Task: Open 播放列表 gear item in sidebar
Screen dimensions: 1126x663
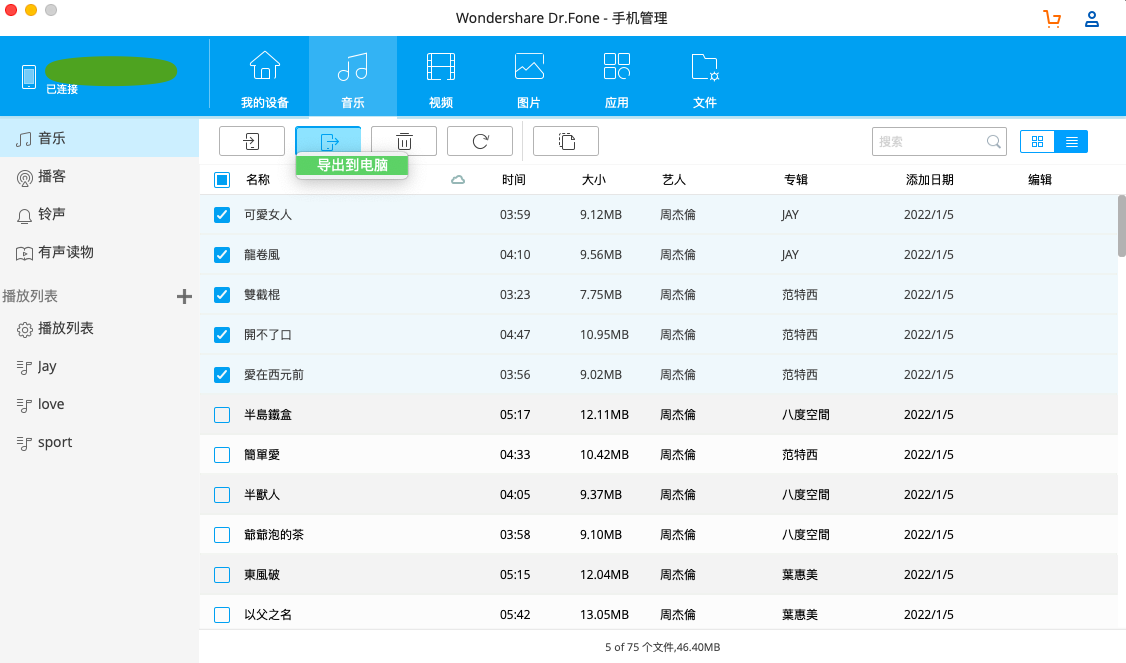Action: [x=99, y=328]
